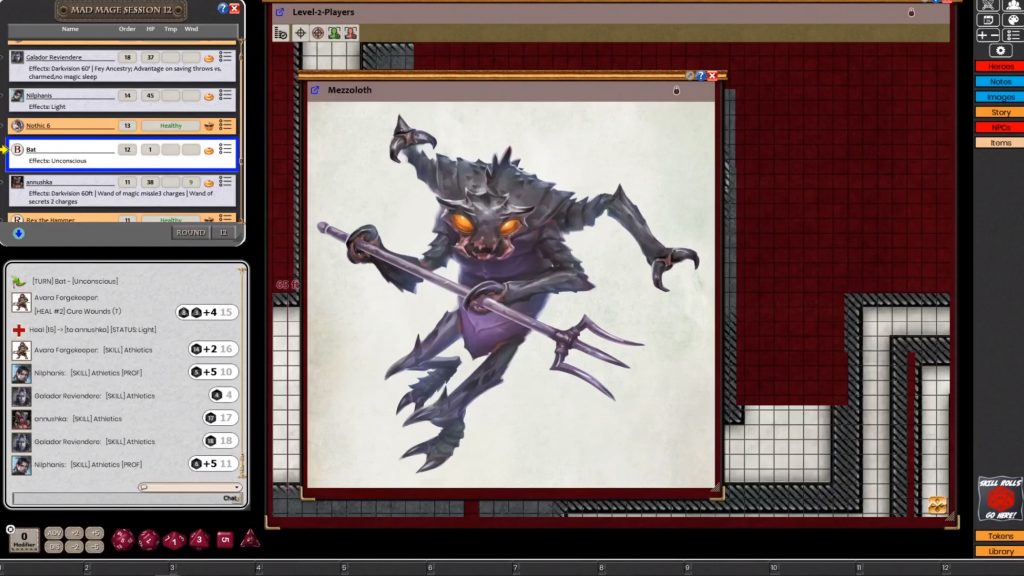1024x576 pixels.
Task: Toggle the DIS disadvantage button
Action: click(54, 547)
